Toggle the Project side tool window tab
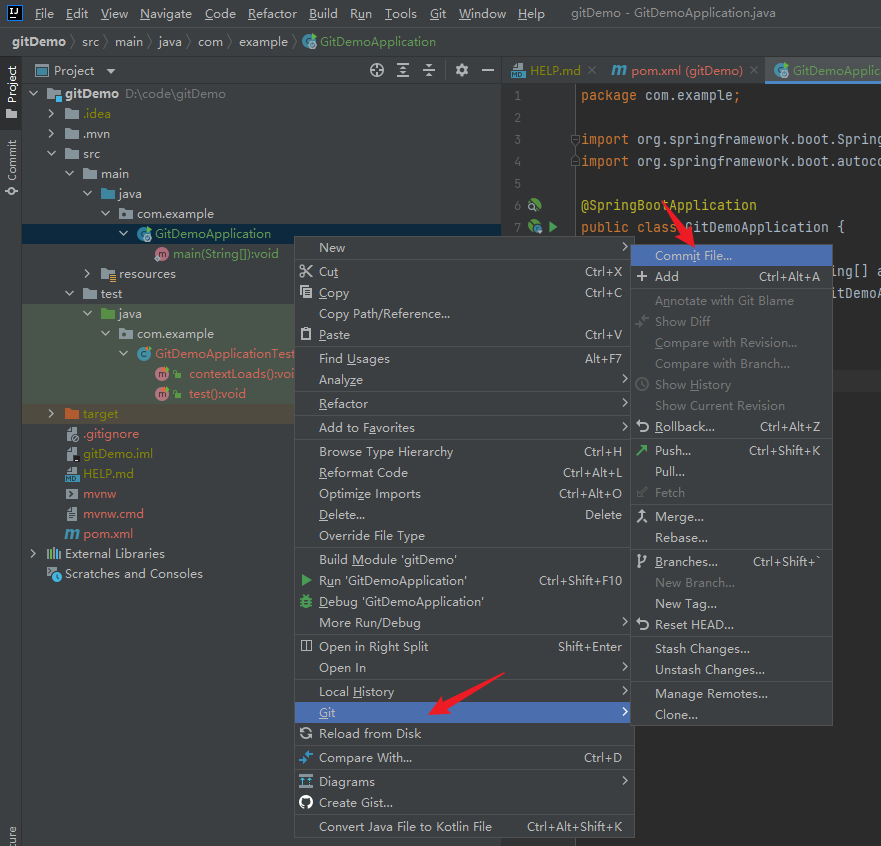The image size is (881, 846). point(11,91)
